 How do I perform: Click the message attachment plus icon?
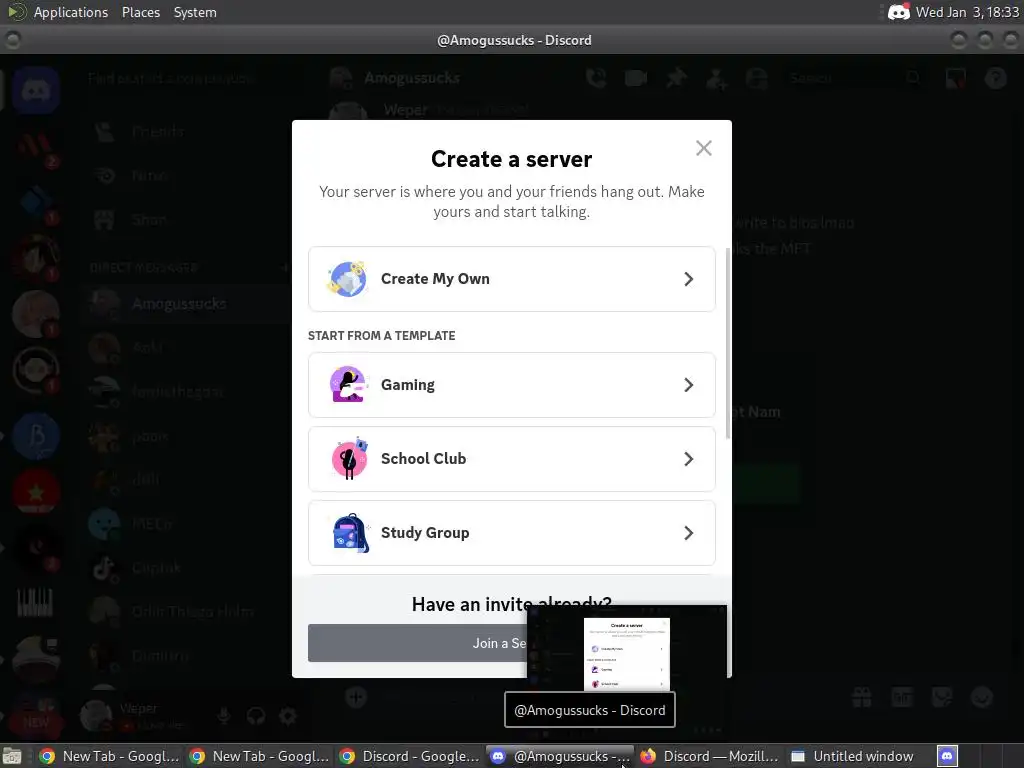356,697
